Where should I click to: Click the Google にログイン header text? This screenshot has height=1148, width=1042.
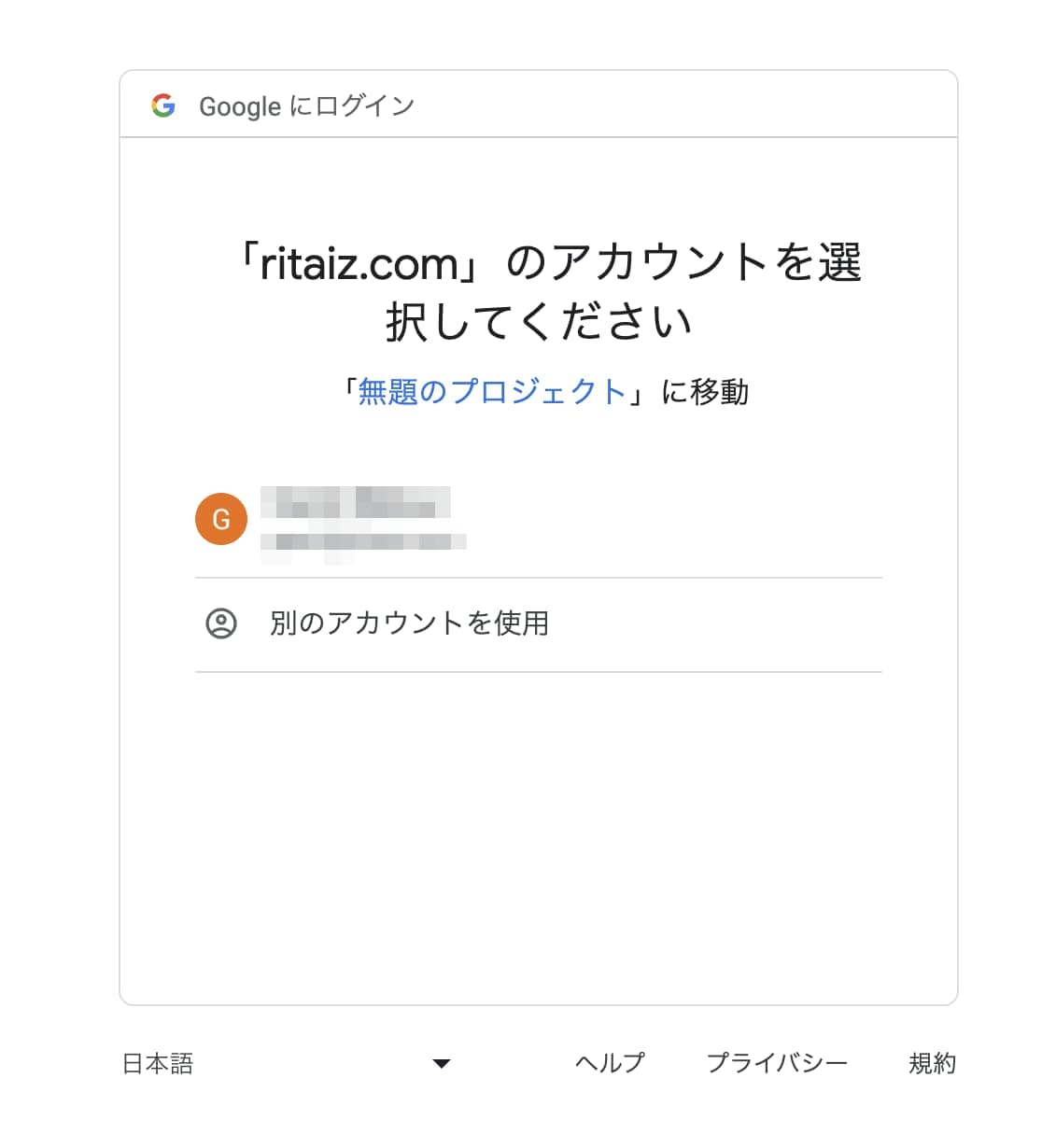coord(306,105)
